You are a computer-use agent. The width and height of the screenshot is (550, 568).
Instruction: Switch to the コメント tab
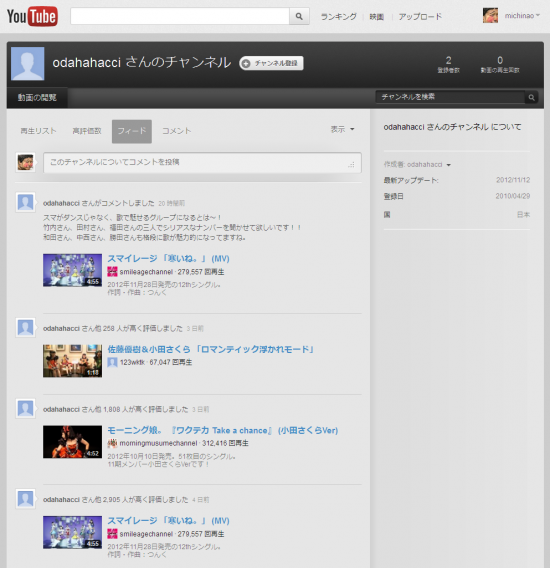tap(176, 131)
